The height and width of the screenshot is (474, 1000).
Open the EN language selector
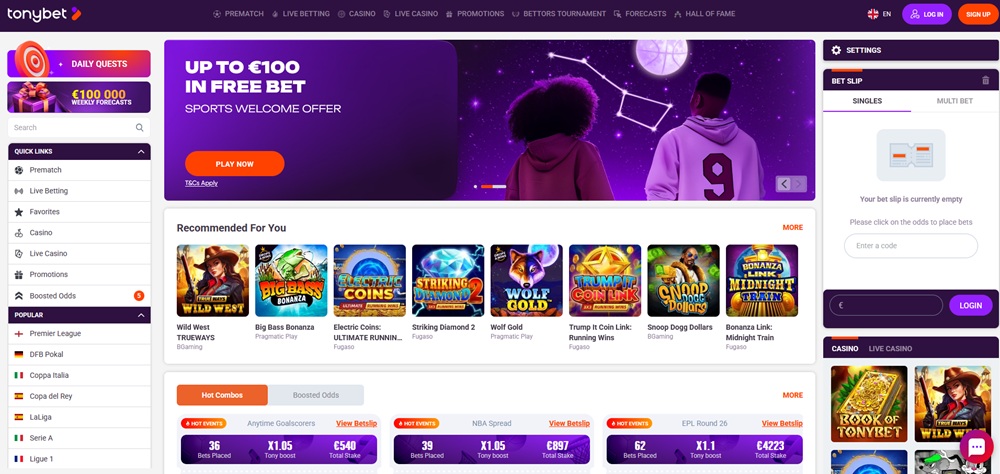coord(879,14)
